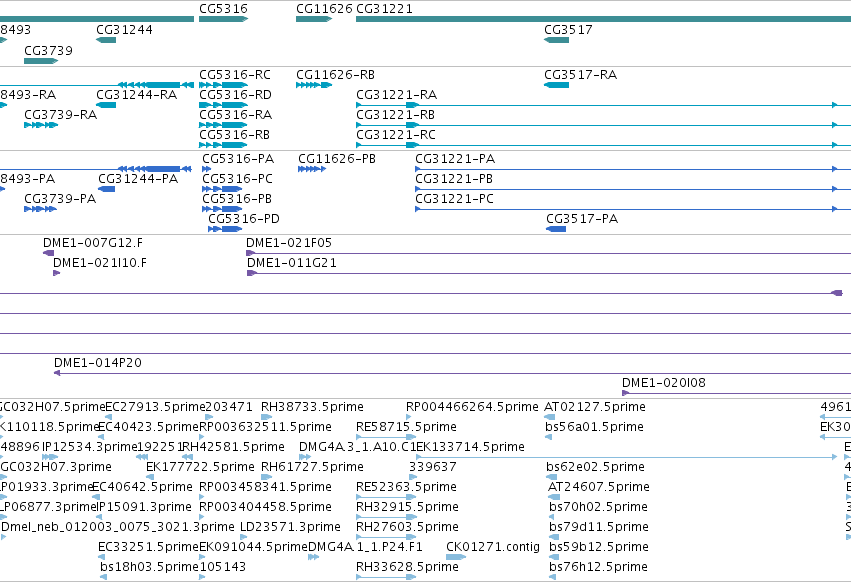
Task: Click the long teal CG31221 gene bar
Action: (604, 19)
